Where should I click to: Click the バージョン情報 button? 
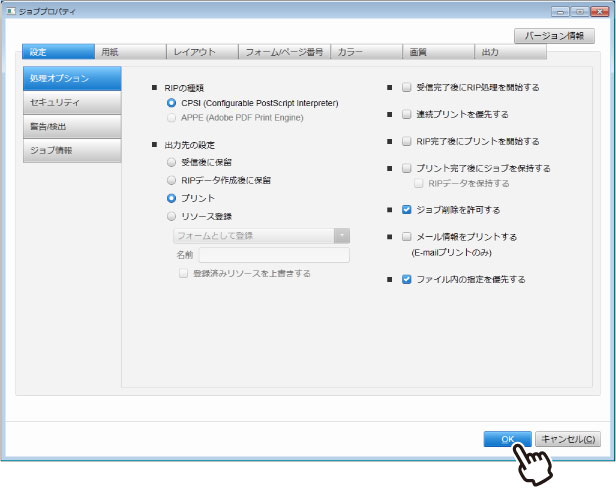tap(554, 36)
